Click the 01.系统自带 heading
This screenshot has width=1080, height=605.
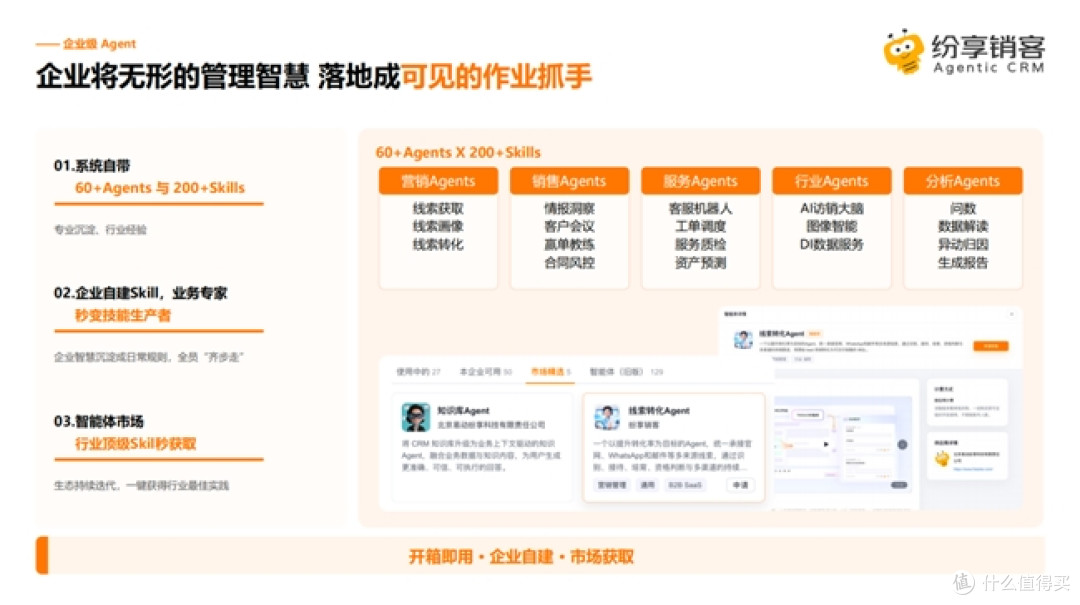[x=92, y=165]
